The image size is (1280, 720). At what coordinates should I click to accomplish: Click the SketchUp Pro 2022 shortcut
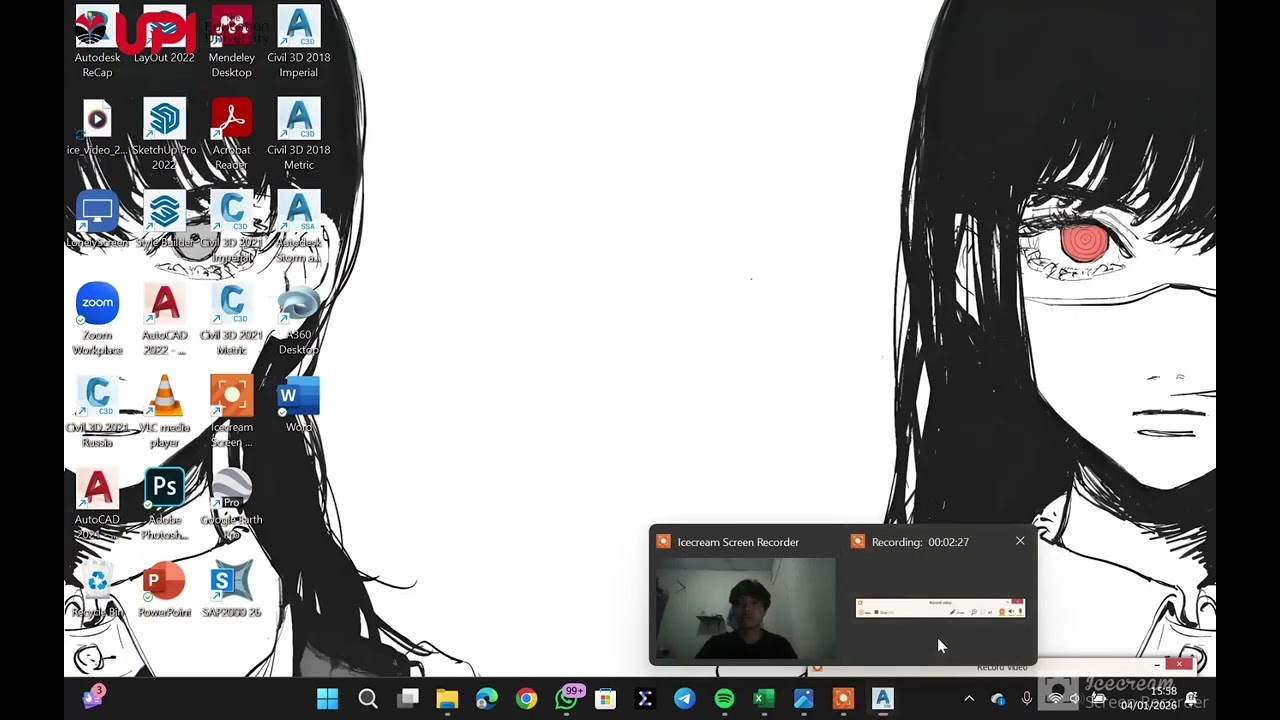pos(164,134)
